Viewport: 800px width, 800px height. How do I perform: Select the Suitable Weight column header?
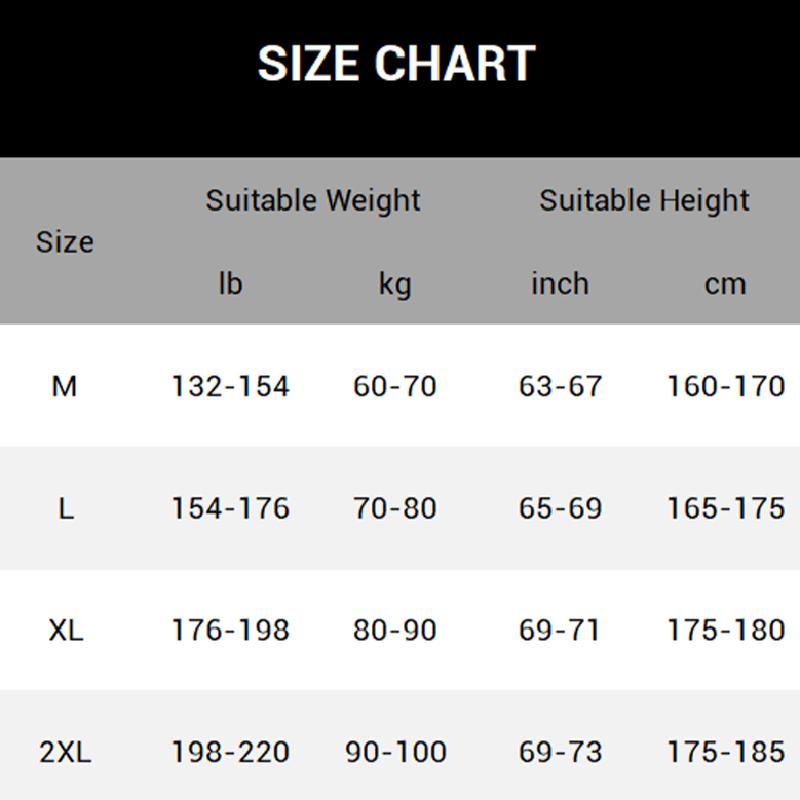(x=313, y=200)
